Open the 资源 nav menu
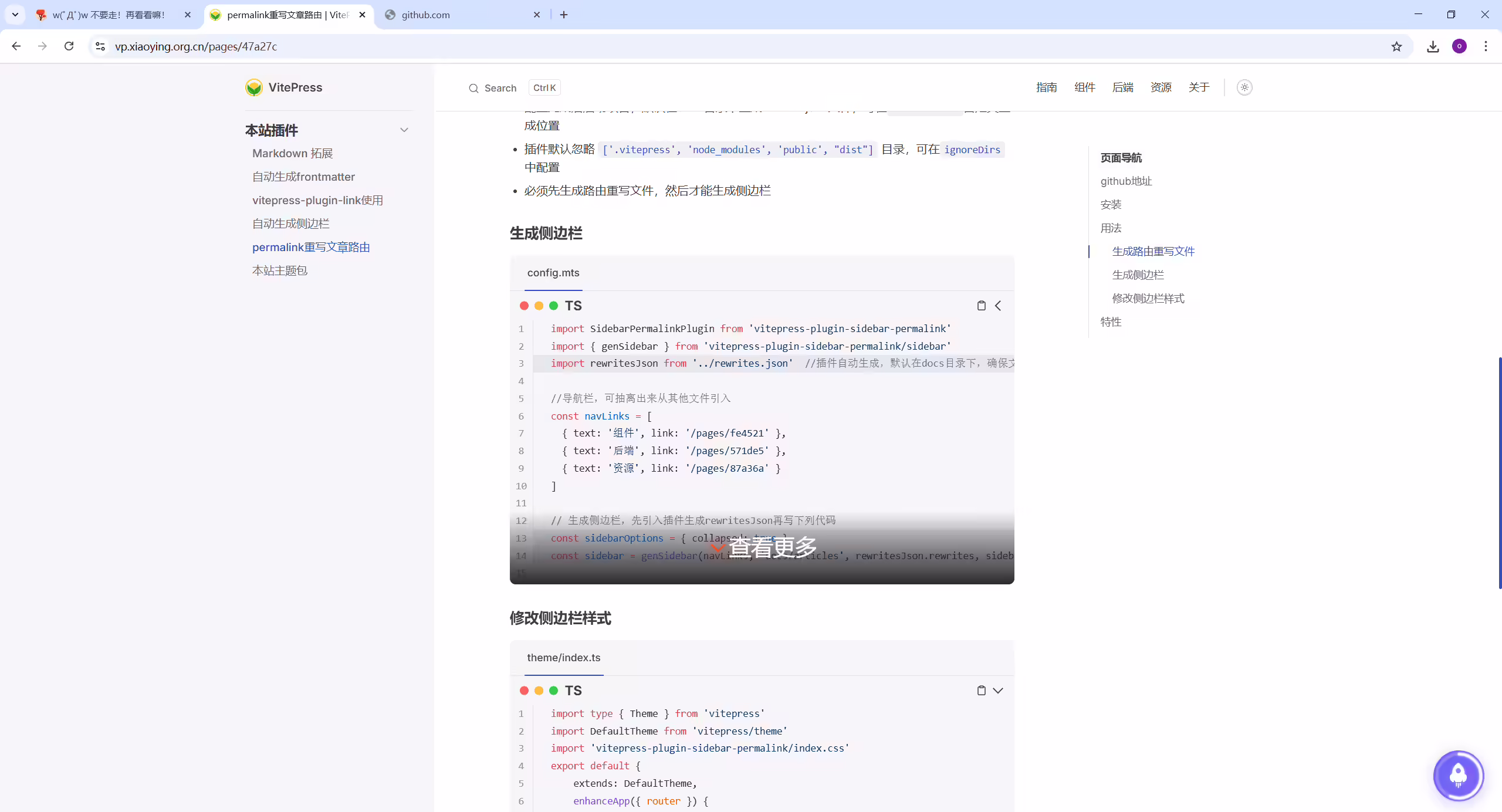The width and height of the screenshot is (1502, 812). pos(1161,87)
